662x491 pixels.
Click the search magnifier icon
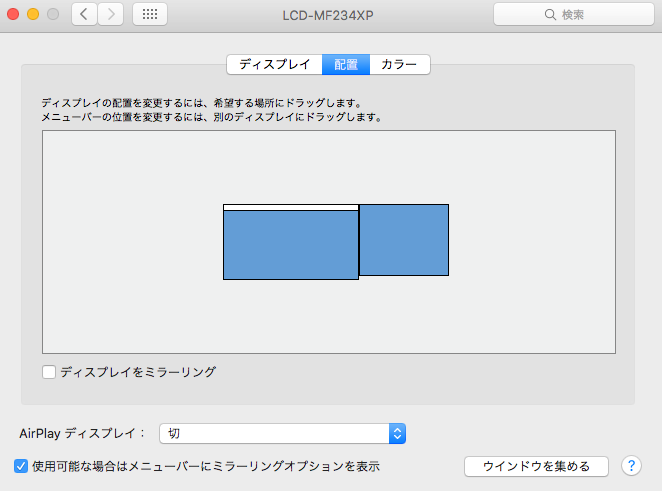click(x=550, y=15)
